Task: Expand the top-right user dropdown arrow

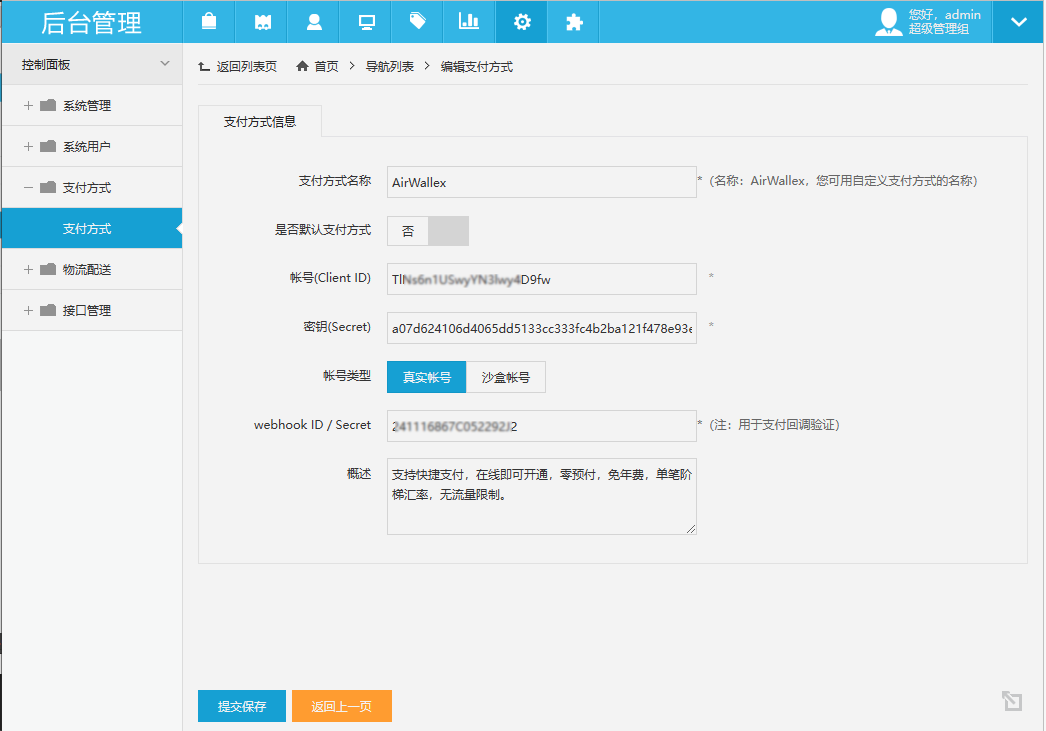Action: 1019,22
